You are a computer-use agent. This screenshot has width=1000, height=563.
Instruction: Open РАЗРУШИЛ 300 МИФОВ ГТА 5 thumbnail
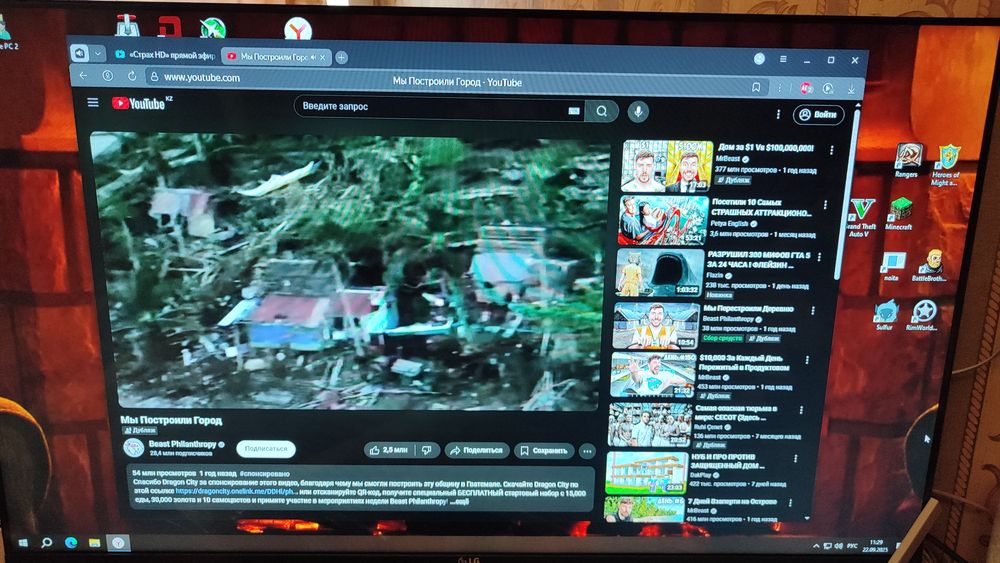659,272
